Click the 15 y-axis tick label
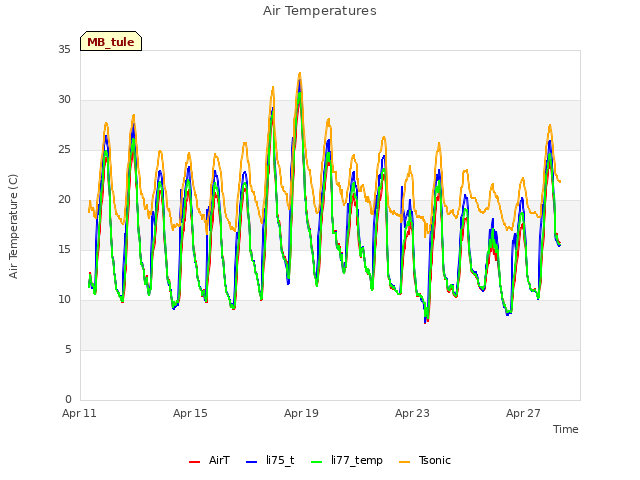 point(64,250)
